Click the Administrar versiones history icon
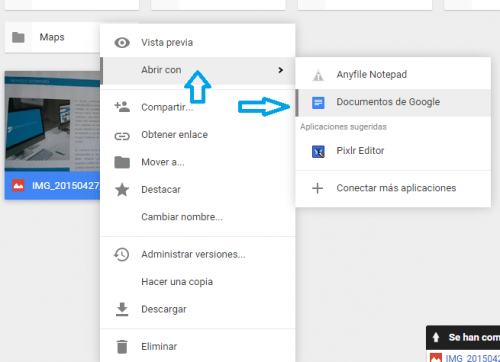 pyautogui.click(x=121, y=254)
